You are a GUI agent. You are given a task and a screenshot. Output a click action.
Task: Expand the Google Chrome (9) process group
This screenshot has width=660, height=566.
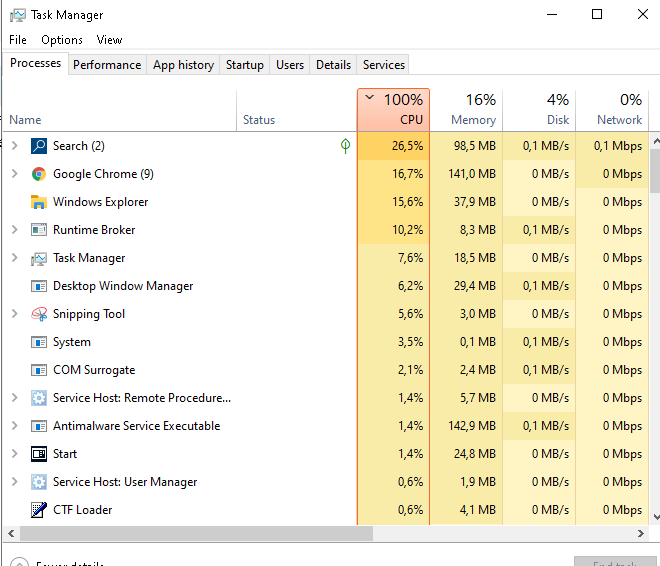(x=14, y=174)
